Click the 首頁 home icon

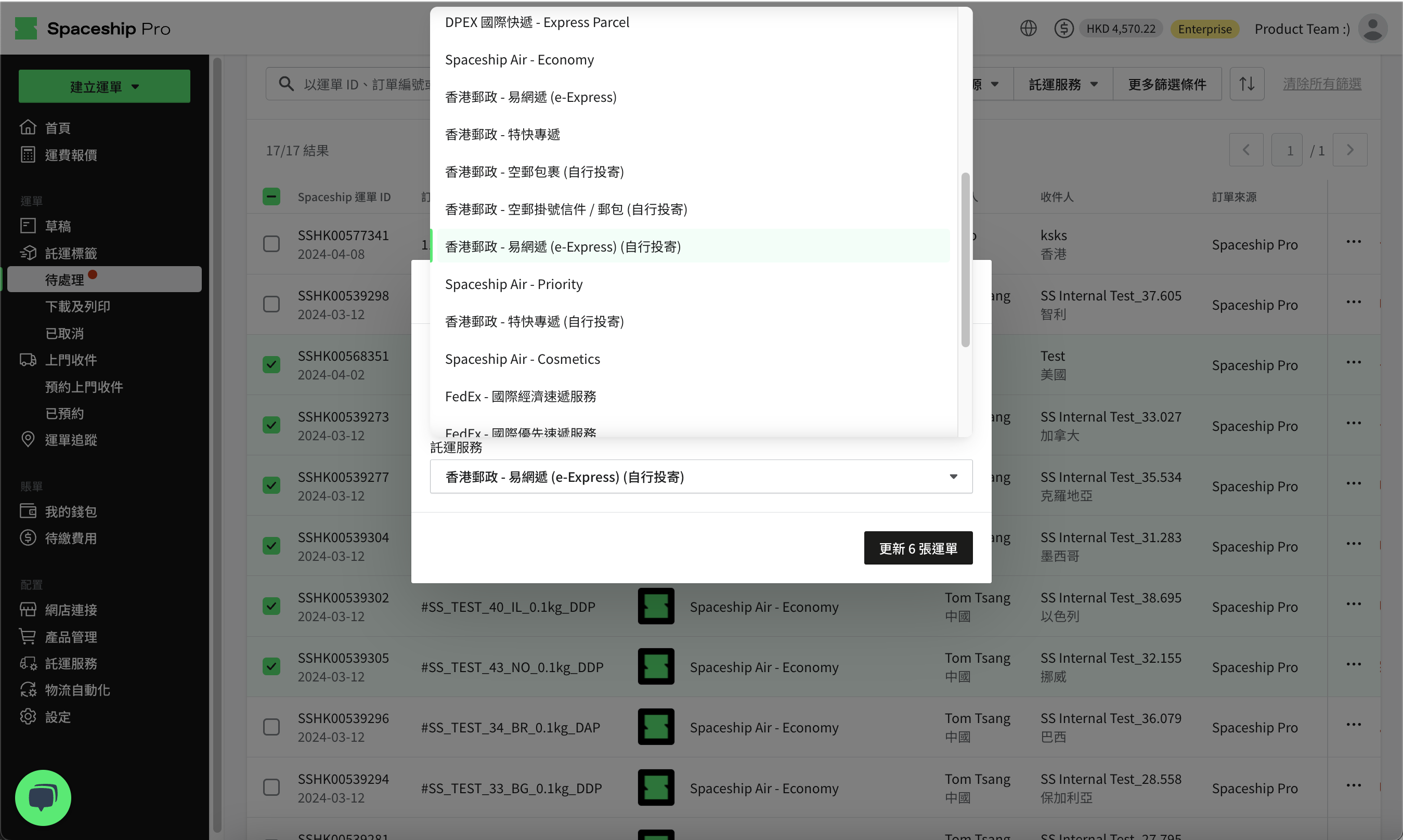[28, 127]
